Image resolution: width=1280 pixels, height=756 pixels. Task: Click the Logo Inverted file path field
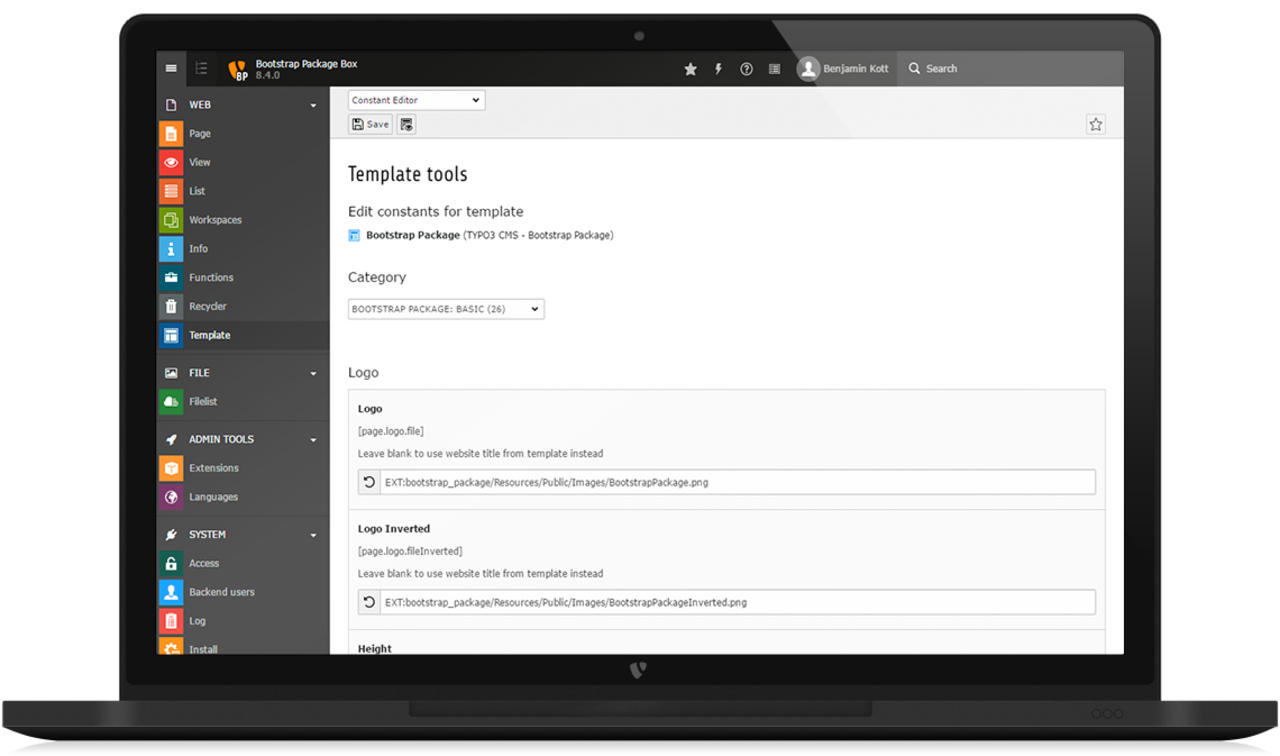coord(737,602)
